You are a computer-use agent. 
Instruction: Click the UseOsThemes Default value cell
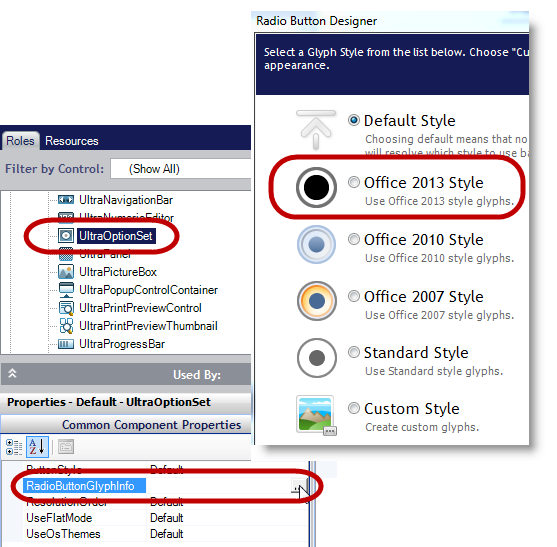pyautogui.click(x=227, y=534)
